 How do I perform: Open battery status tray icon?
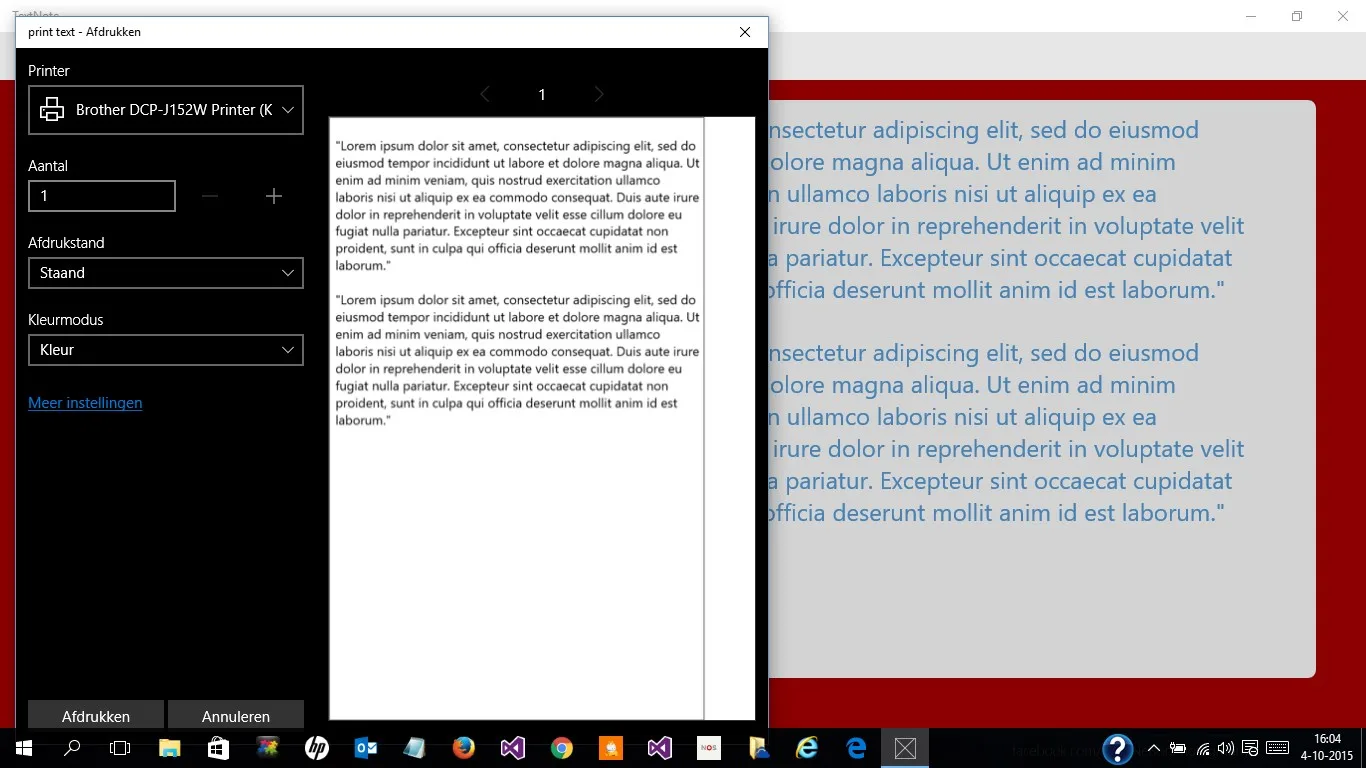(1178, 748)
